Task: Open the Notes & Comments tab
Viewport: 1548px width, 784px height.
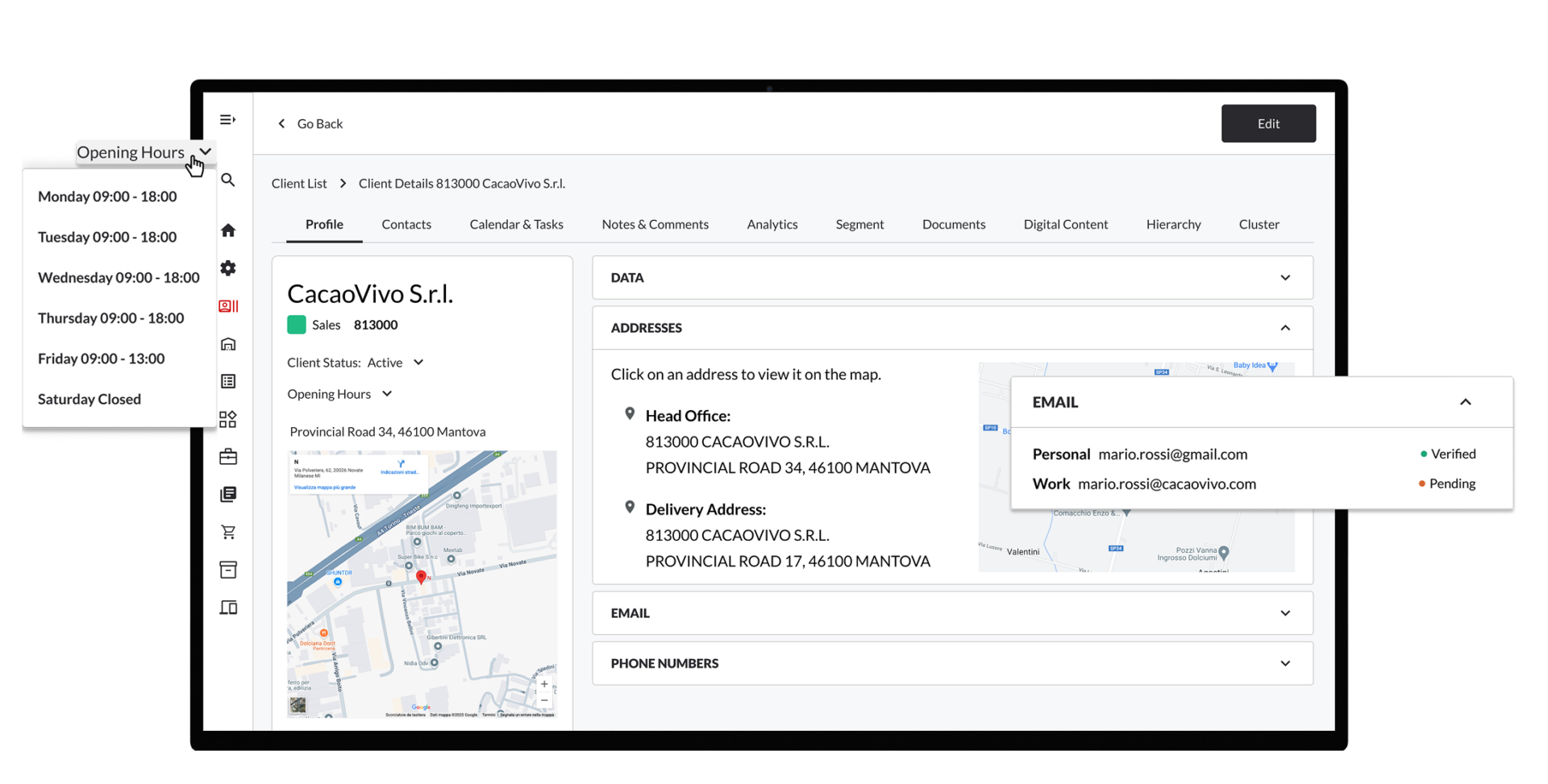Action: [655, 225]
